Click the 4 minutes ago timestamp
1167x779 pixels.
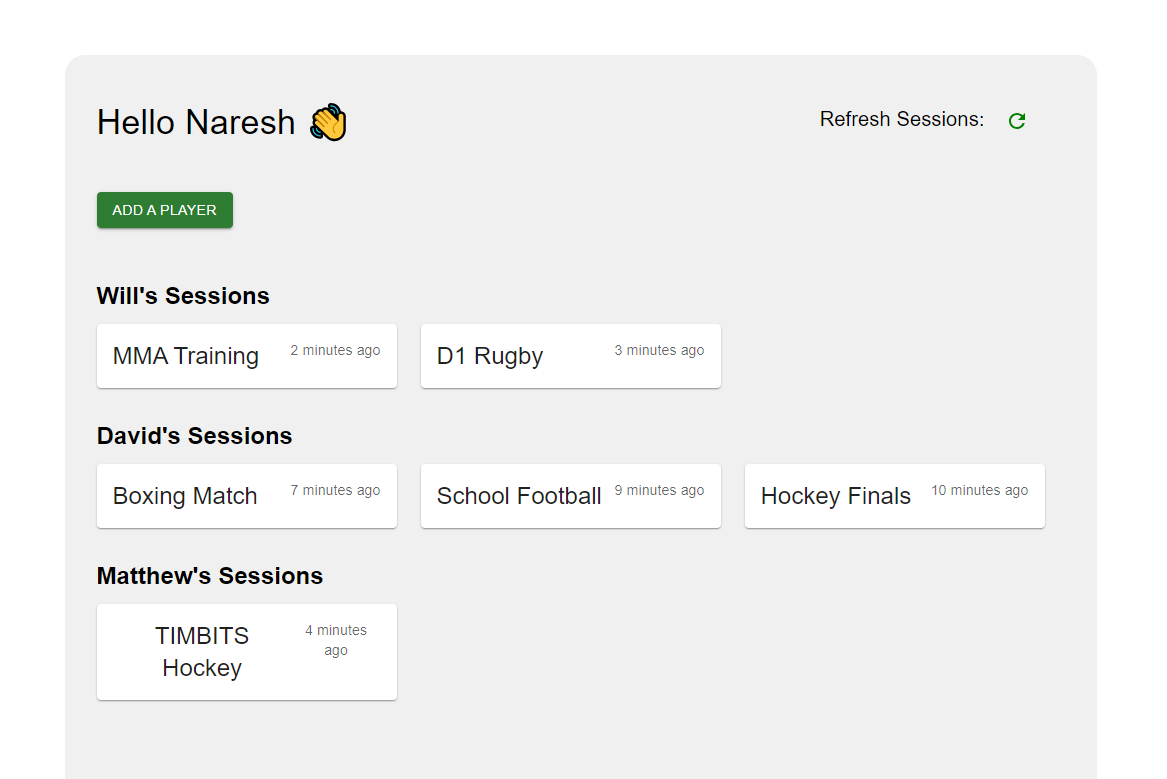(336, 640)
